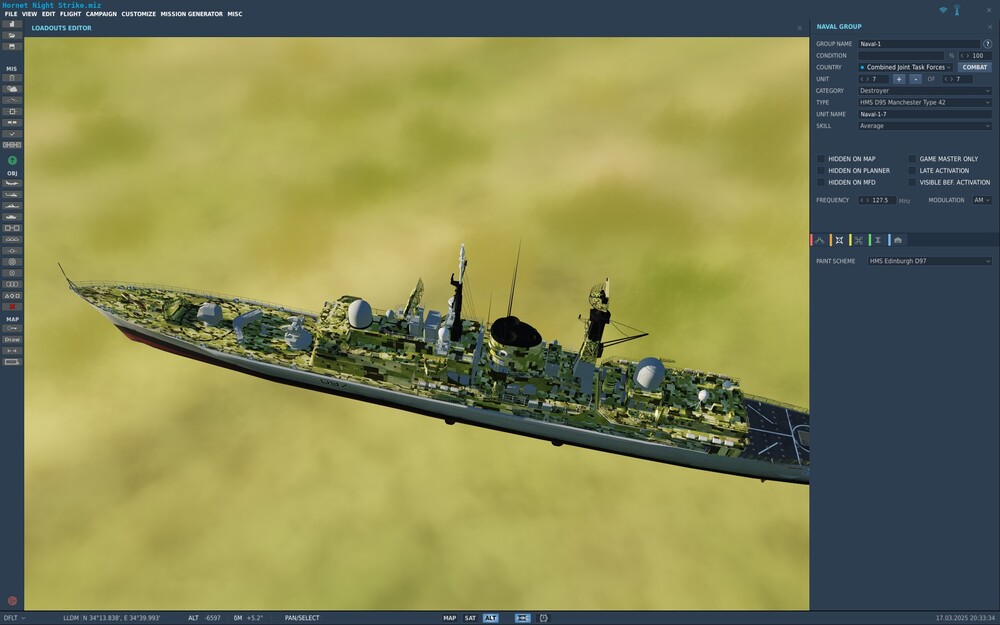The image size is (1000, 625).
Task: Click the distance ruler icon under Draw
Action: click(12, 351)
